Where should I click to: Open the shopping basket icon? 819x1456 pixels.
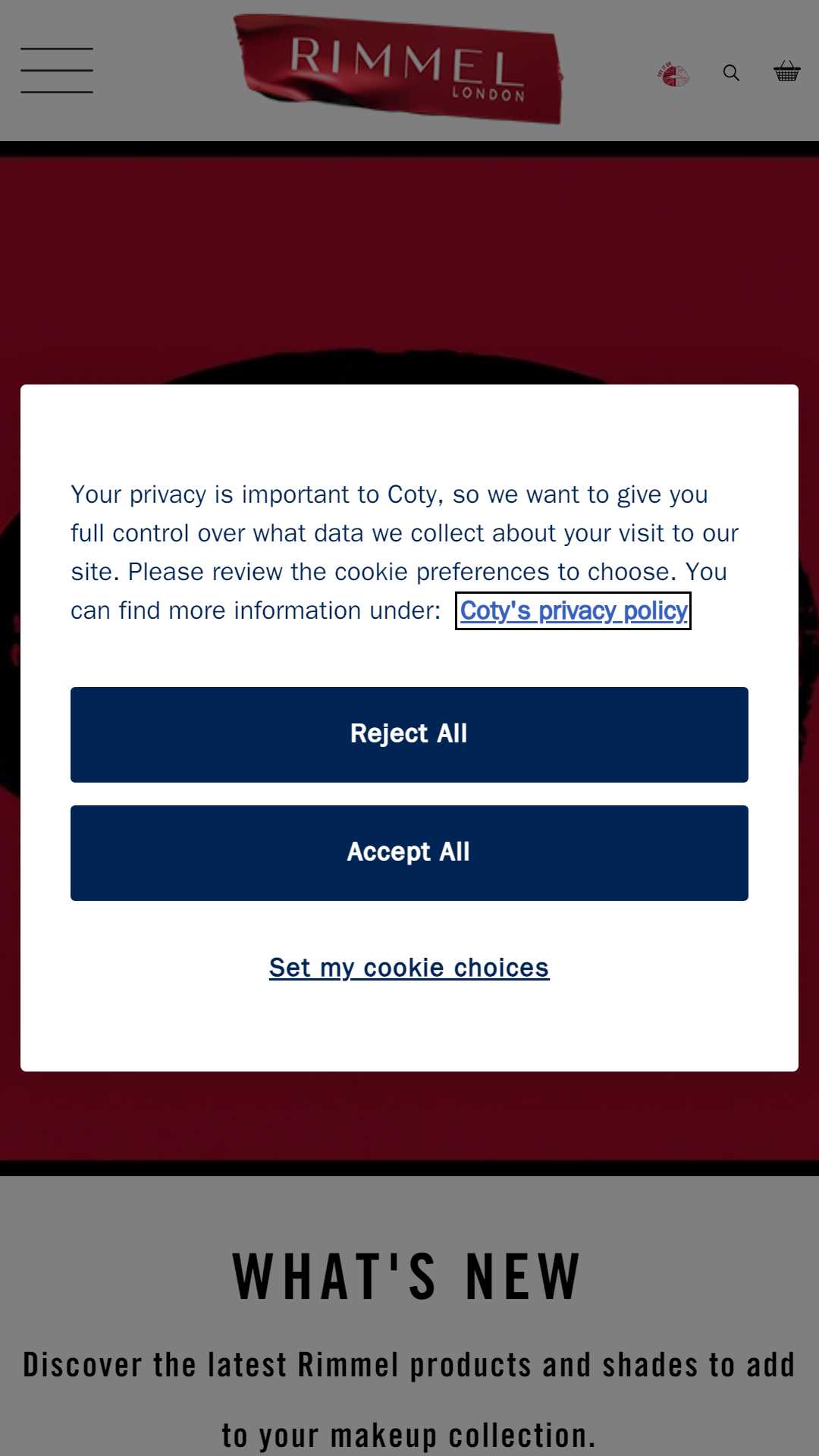[x=787, y=71]
